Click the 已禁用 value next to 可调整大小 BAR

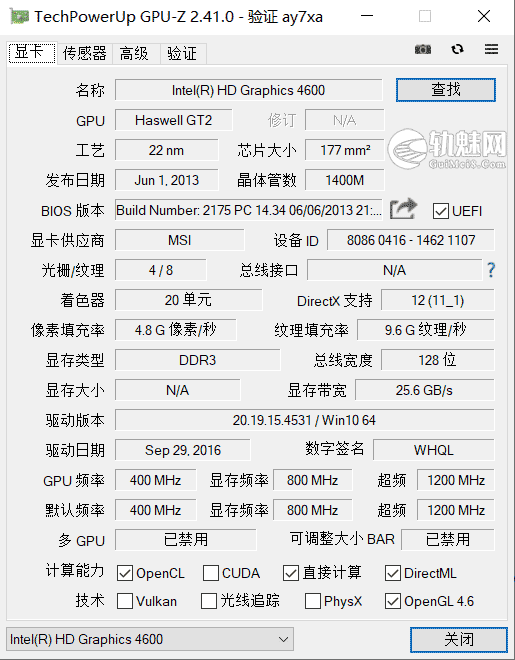(x=448, y=540)
